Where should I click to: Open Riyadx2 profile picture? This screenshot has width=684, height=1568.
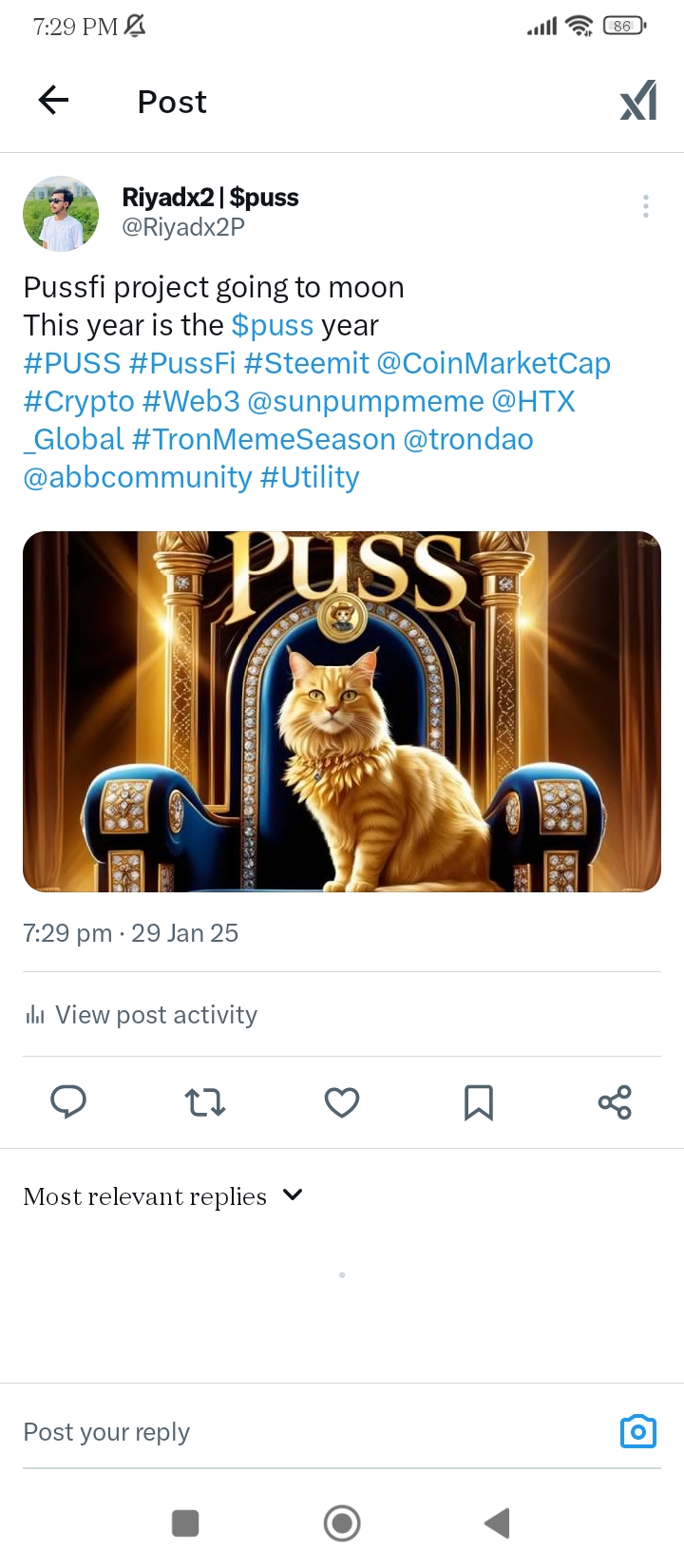[x=61, y=213]
